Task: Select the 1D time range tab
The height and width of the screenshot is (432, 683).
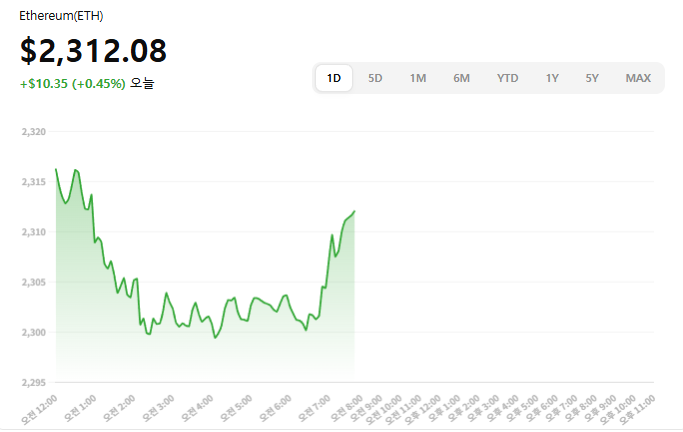Action: pyautogui.click(x=334, y=78)
